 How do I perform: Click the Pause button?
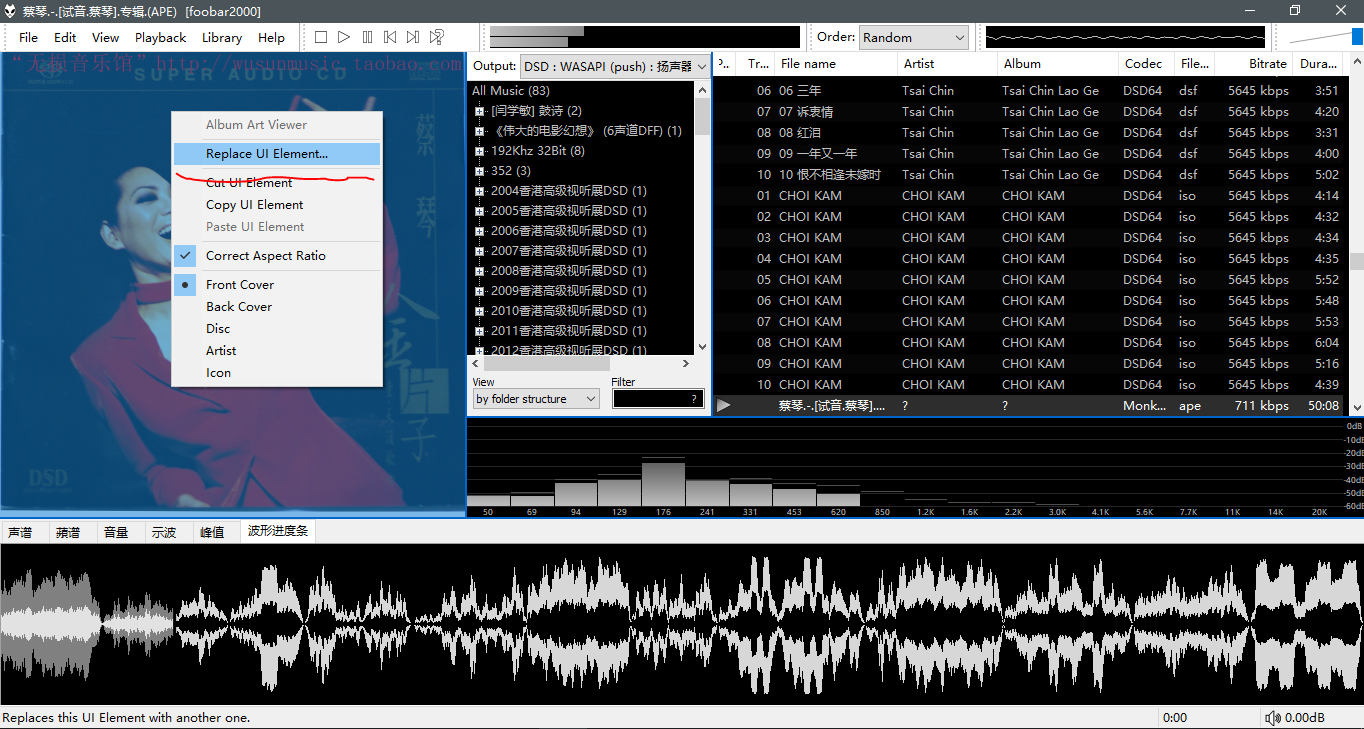367,37
